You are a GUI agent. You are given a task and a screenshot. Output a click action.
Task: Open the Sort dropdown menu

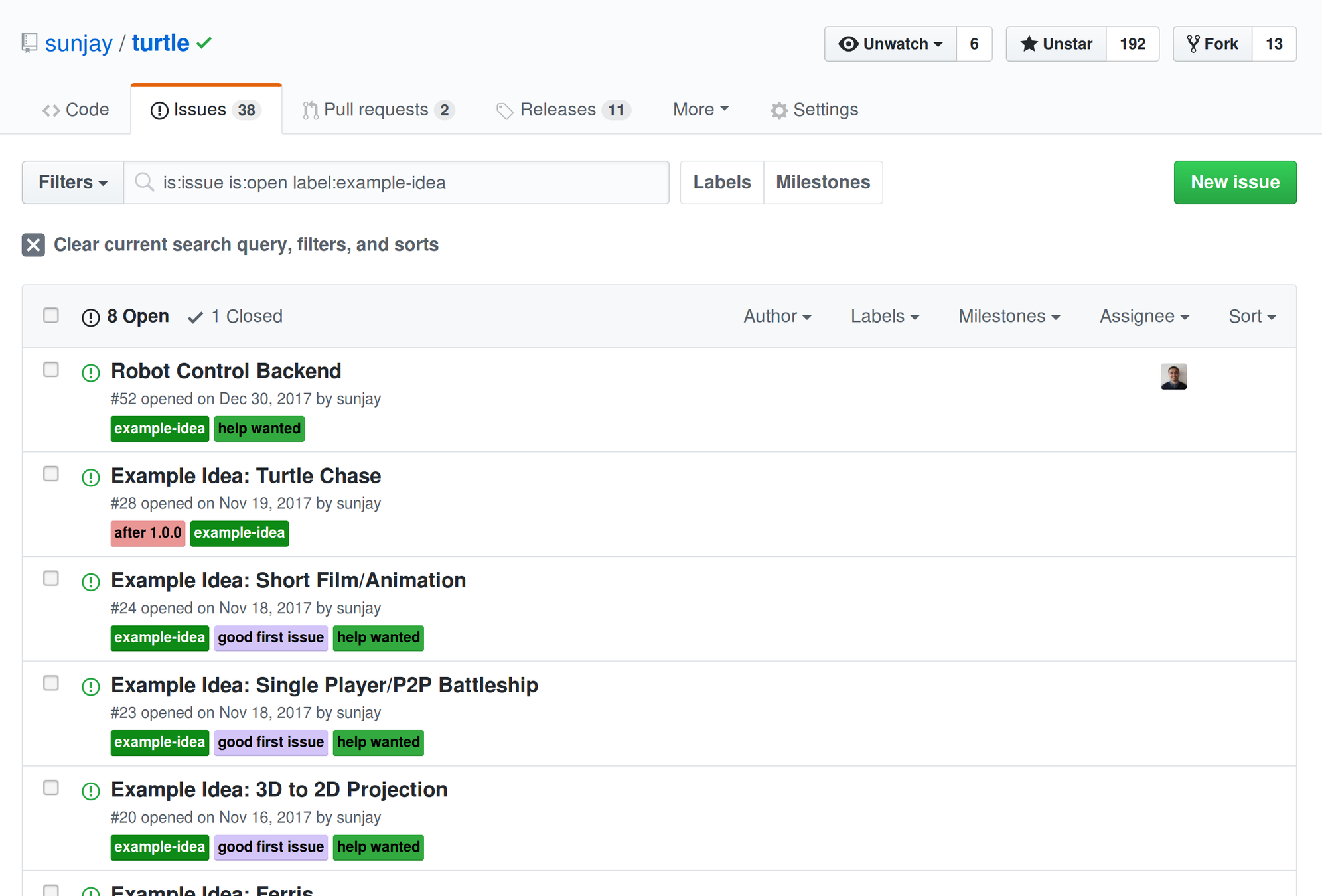[1251, 317]
